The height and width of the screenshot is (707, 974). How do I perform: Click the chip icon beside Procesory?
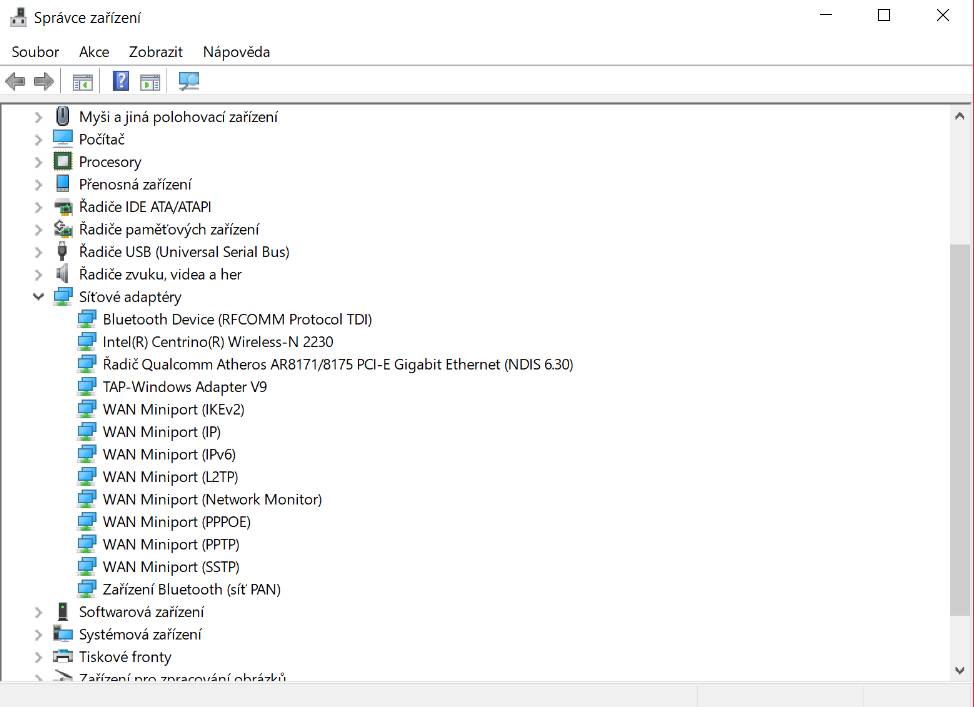[x=63, y=162]
